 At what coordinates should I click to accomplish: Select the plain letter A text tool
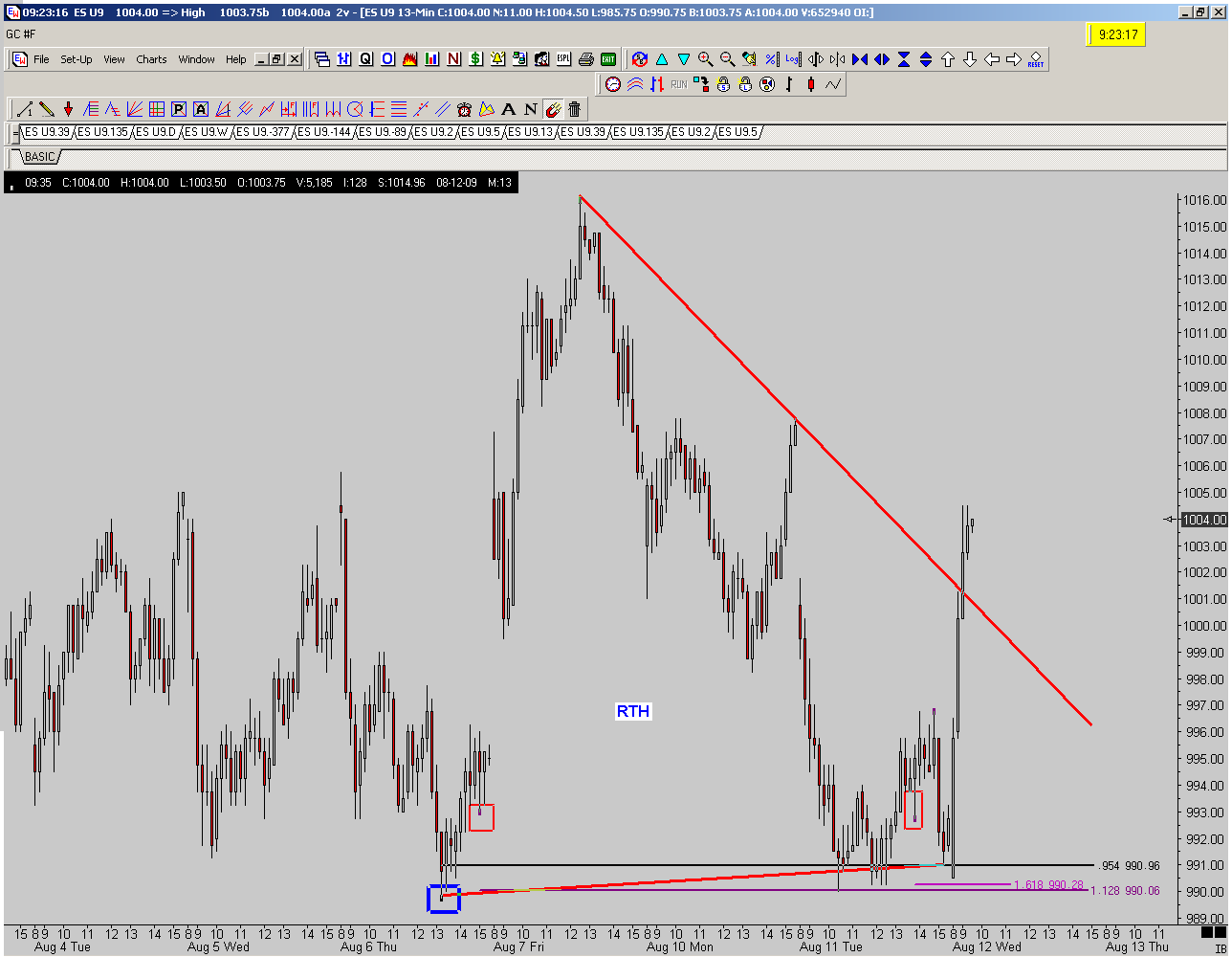tap(508, 109)
